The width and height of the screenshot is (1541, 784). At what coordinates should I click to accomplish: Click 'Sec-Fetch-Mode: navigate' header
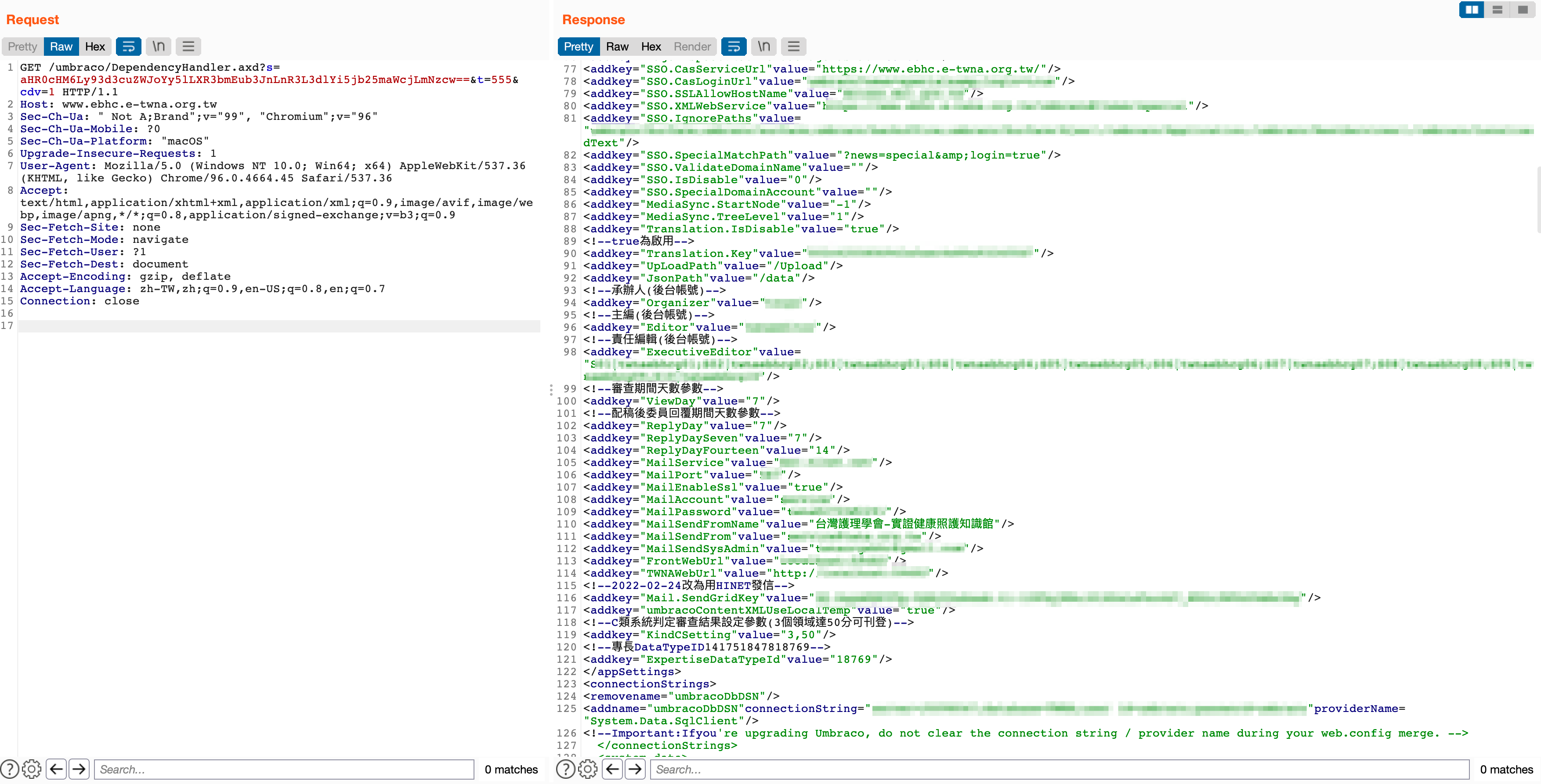[104, 239]
